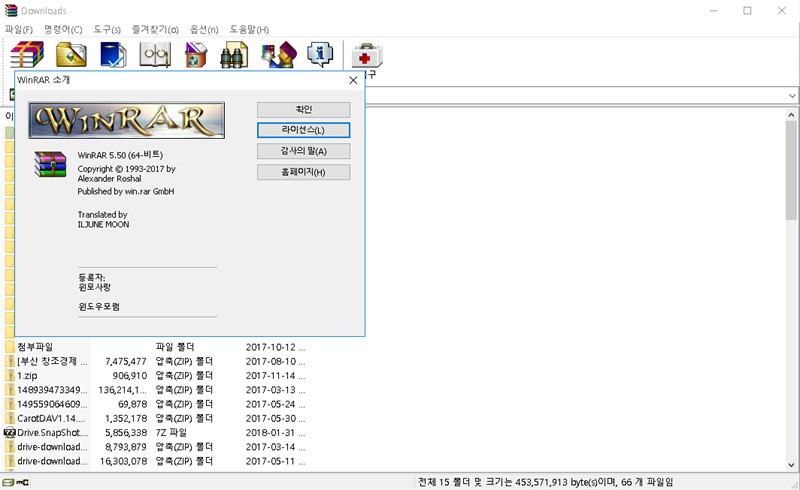Open the 명령어(C) menu
The width and height of the screenshot is (800, 490).
pos(63,30)
